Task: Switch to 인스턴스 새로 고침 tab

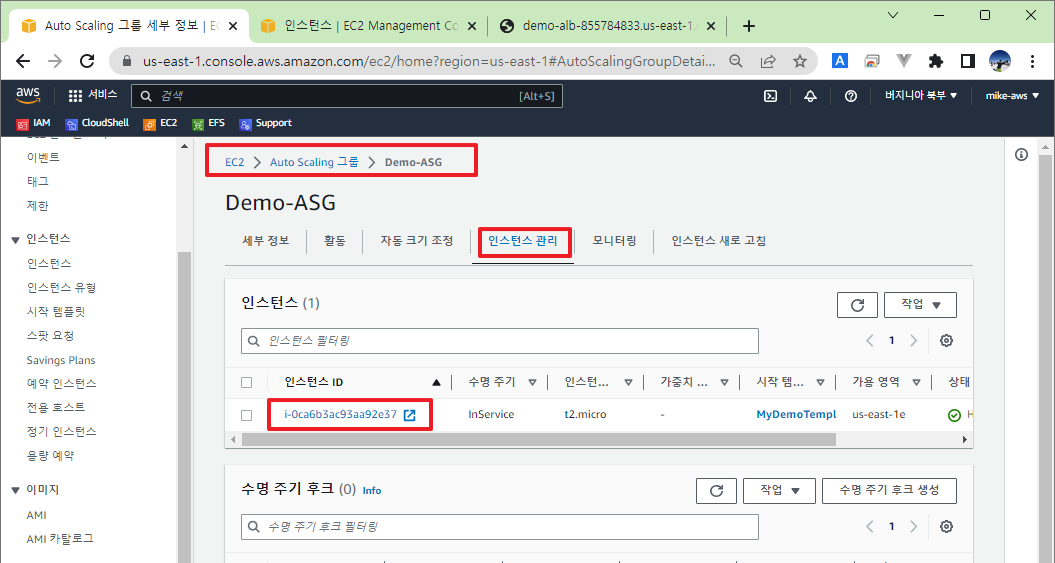Action: [x=719, y=241]
